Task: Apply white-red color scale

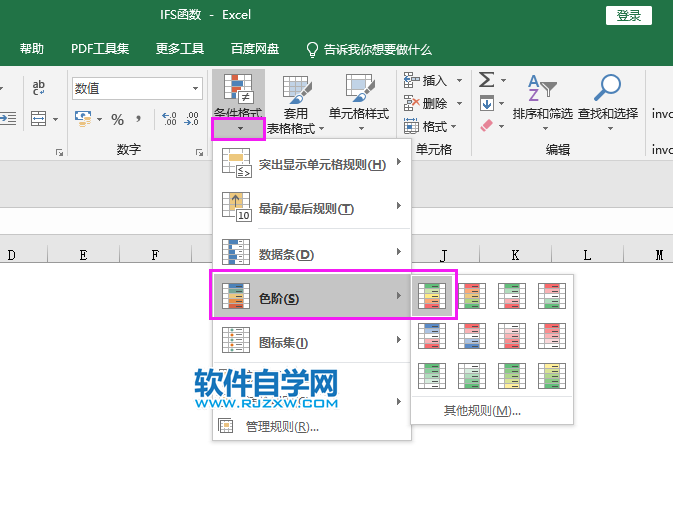Action: click(x=512, y=336)
